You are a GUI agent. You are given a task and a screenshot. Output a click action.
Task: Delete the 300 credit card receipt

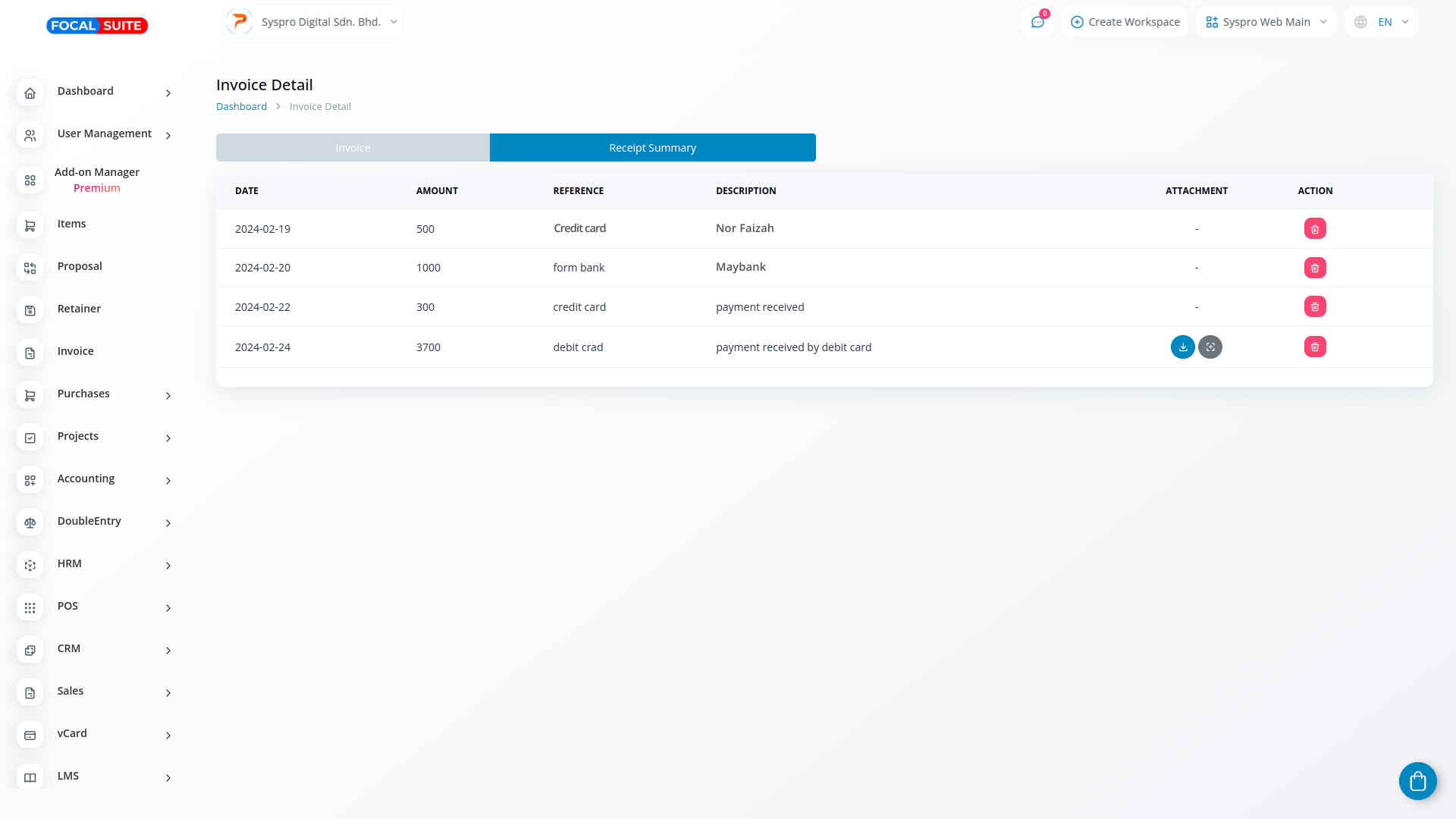point(1315,307)
